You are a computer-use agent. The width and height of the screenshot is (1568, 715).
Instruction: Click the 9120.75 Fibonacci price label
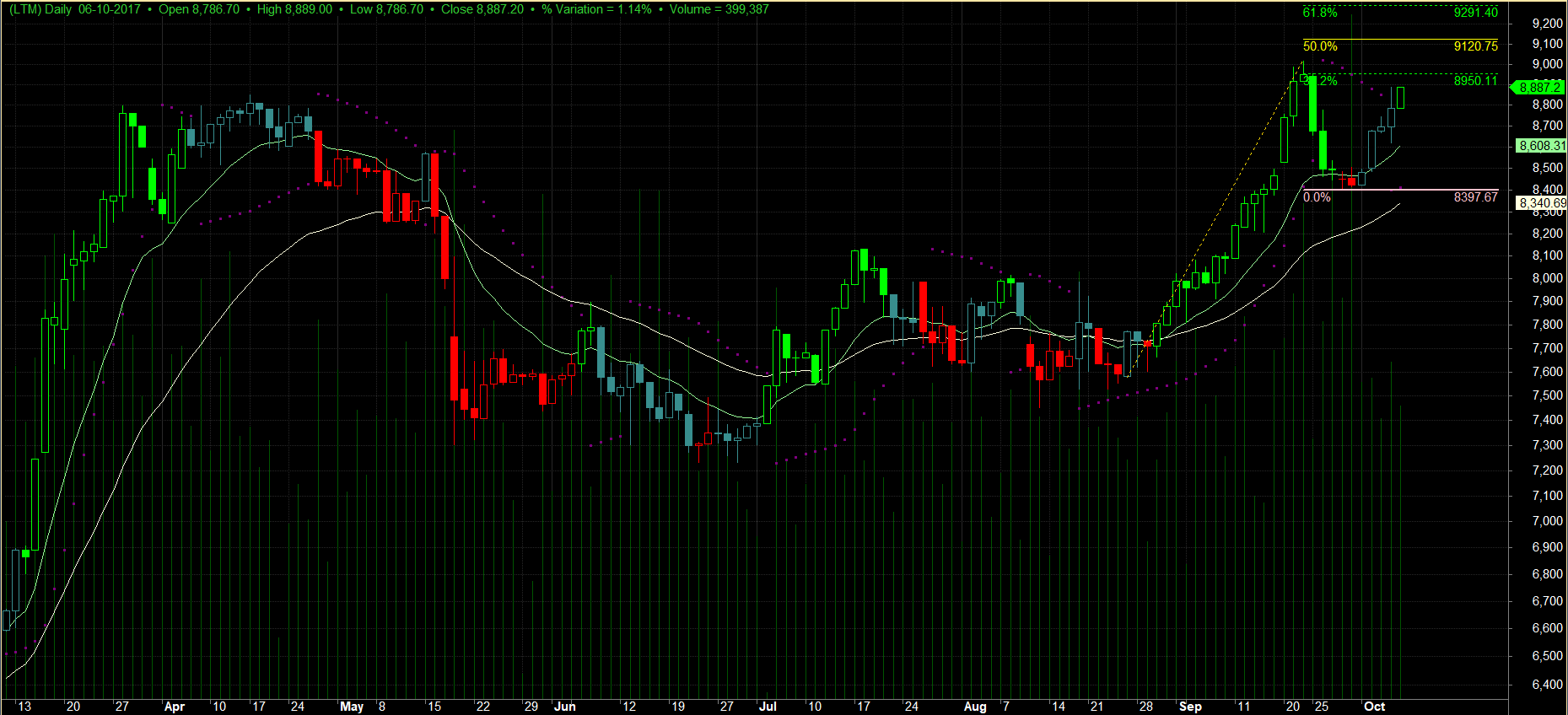(x=1476, y=46)
